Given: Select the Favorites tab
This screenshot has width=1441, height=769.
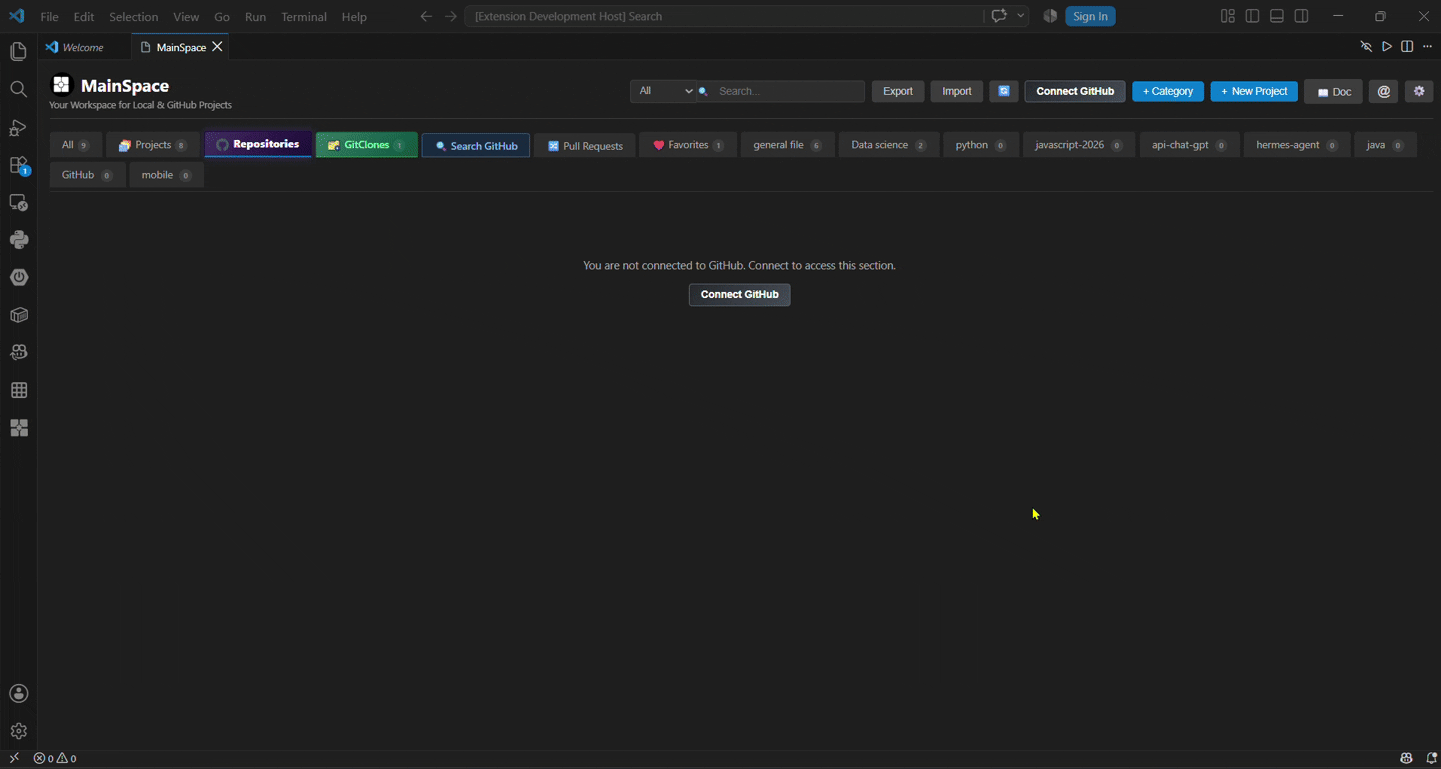Looking at the screenshot, I should tap(688, 145).
